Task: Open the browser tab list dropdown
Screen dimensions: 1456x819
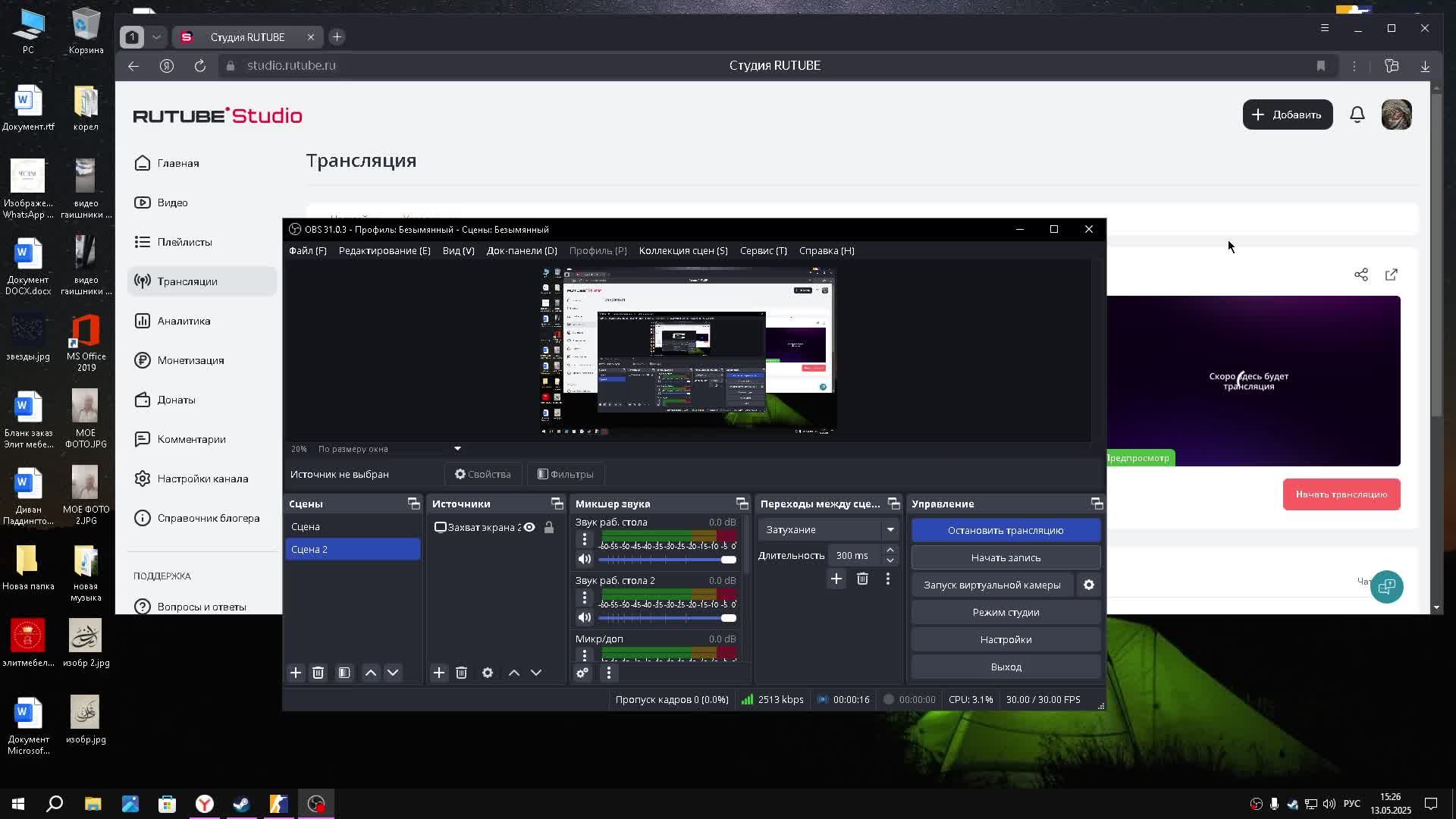Action: coord(156,36)
